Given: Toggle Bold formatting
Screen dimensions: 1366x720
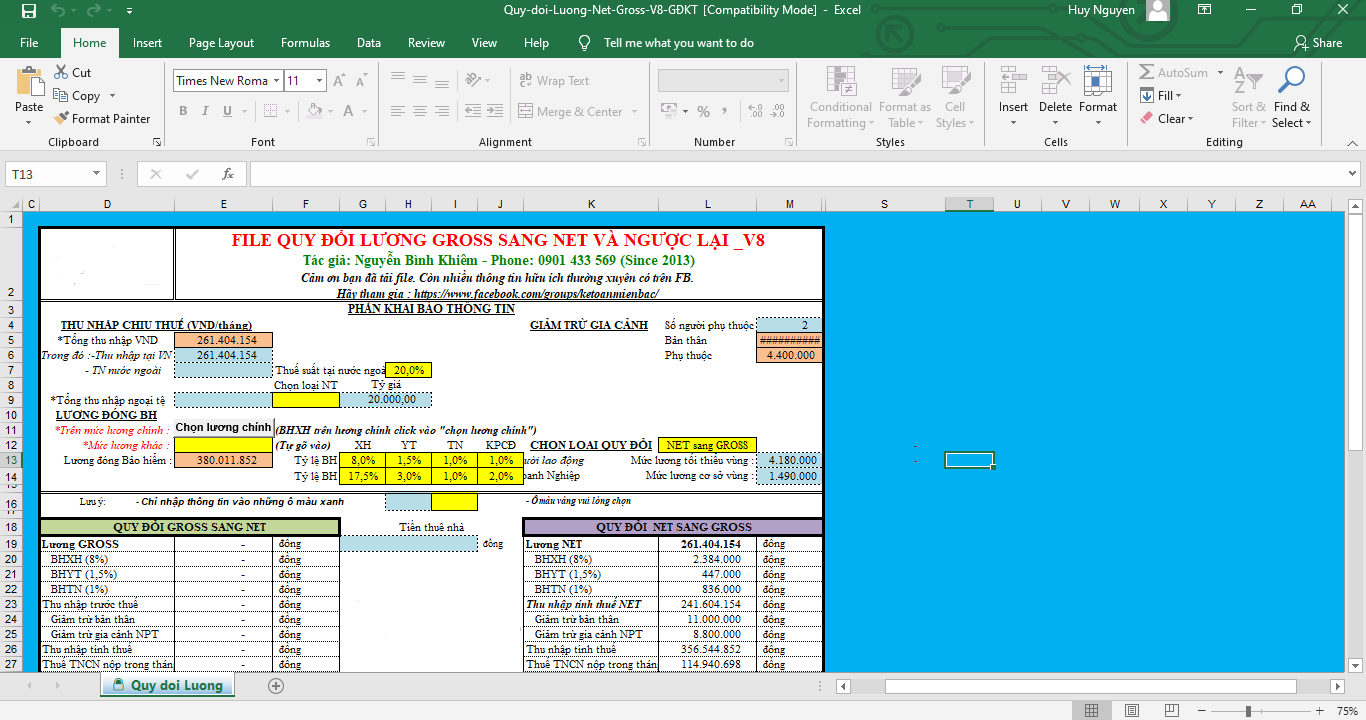Looking at the screenshot, I should [x=184, y=111].
